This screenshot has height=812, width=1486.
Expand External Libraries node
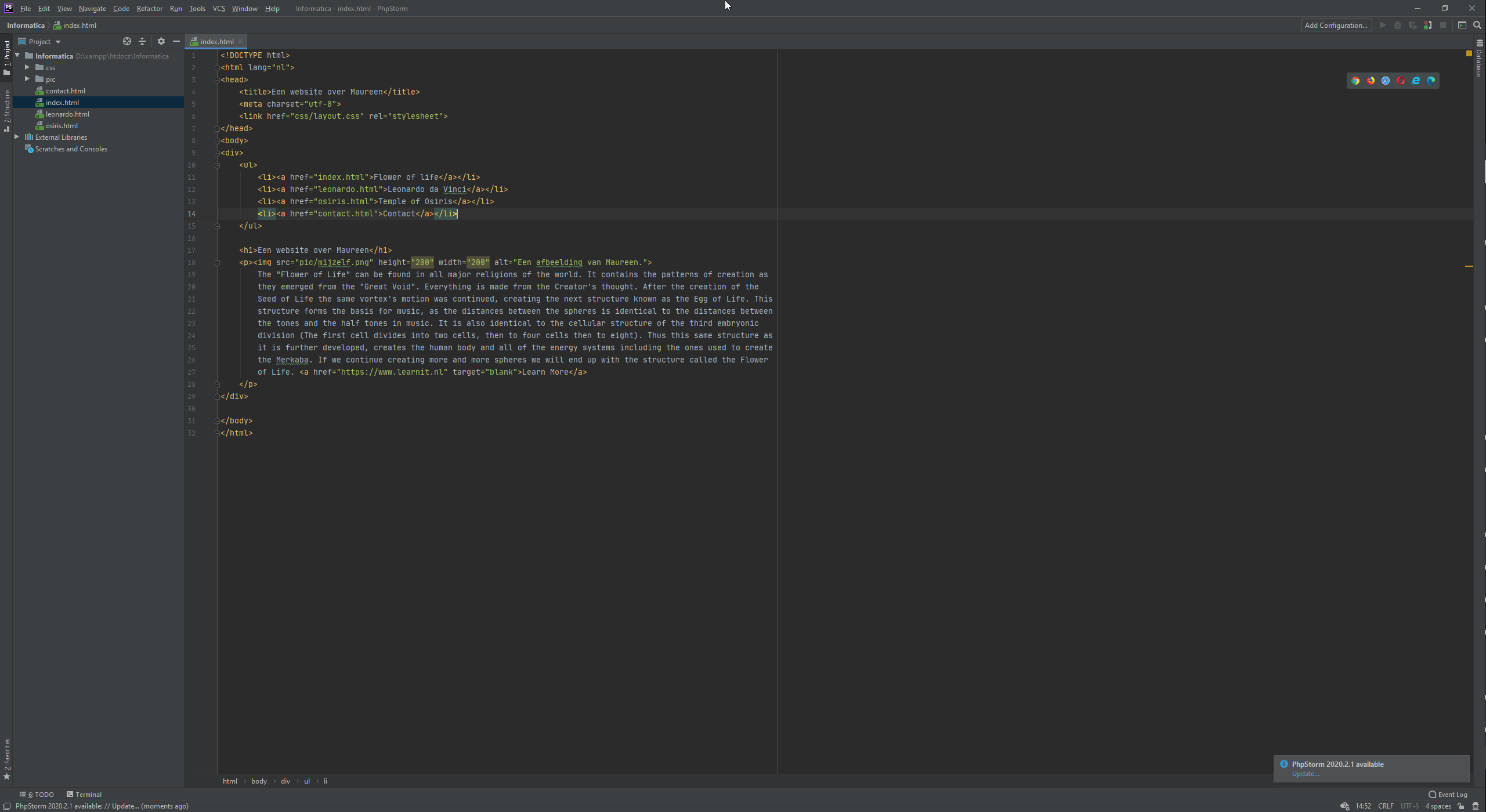pyautogui.click(x=17, y=137)
